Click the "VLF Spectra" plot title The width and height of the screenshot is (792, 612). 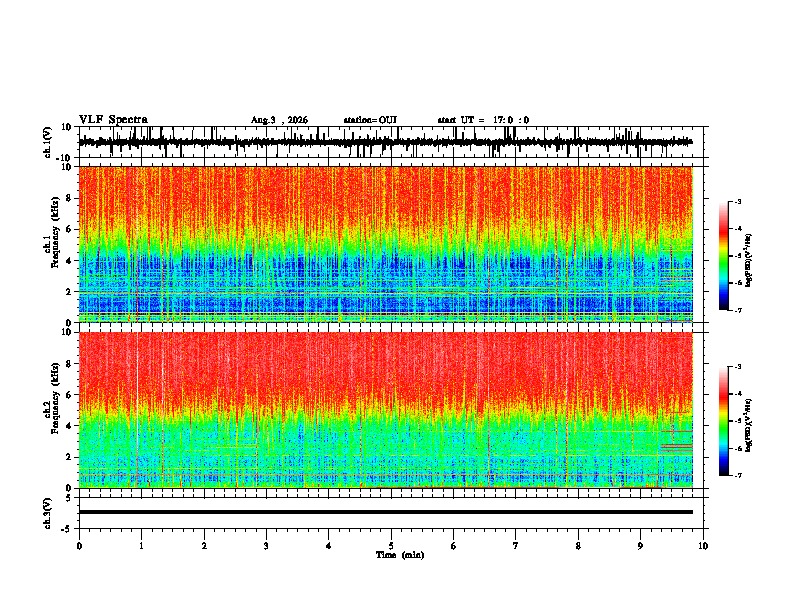tap(113, 120)
